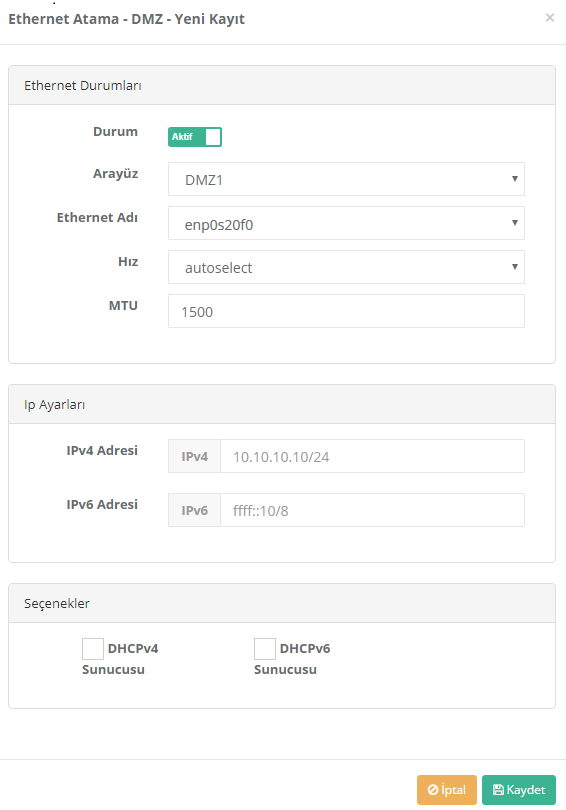
Task: Click the IPv6 address input field
Action: pyautogui.click(x=372, y=510)
